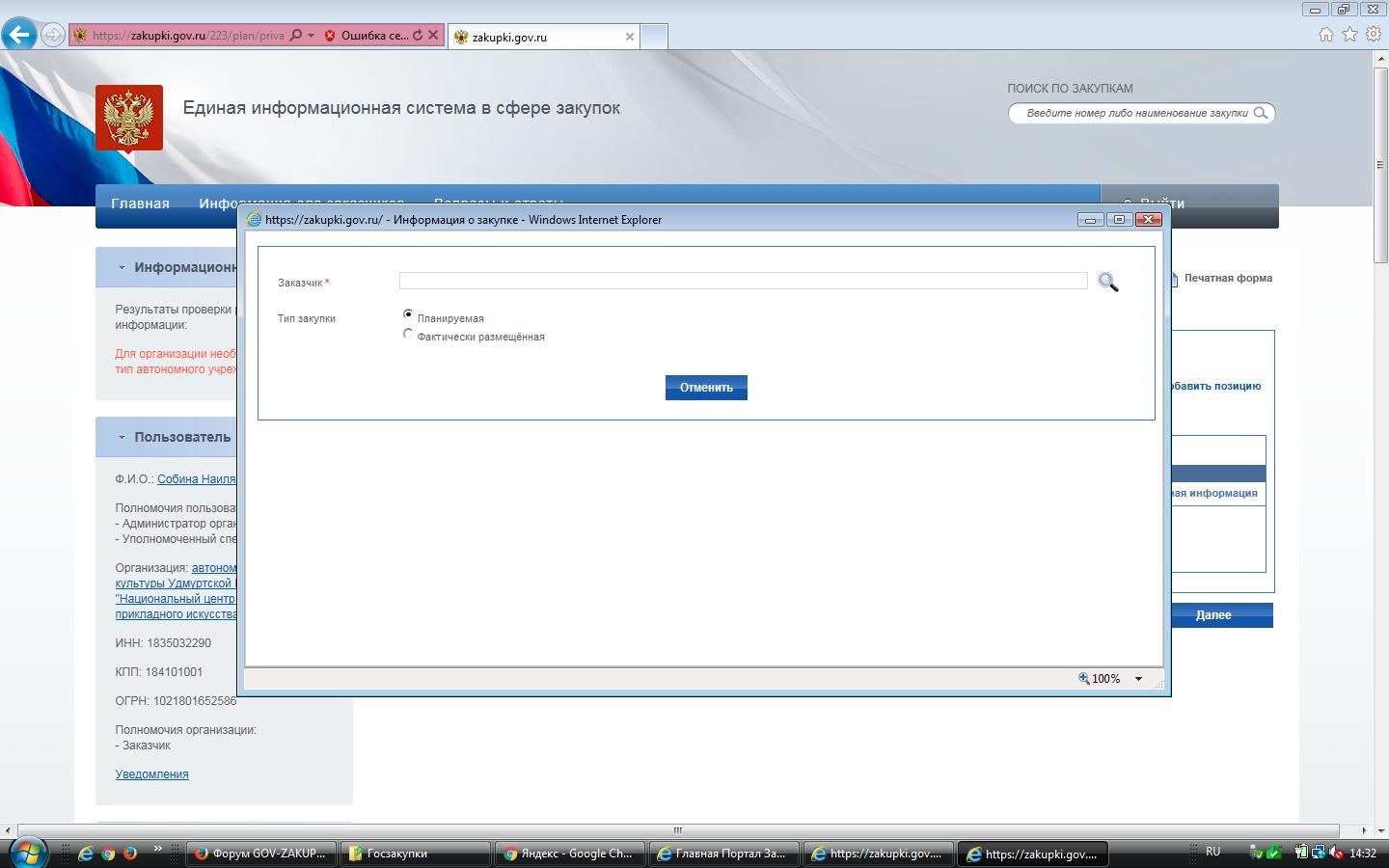Open favorites with the star icon
Screen dimensions: 1389x868
[x=1349, y=35]
